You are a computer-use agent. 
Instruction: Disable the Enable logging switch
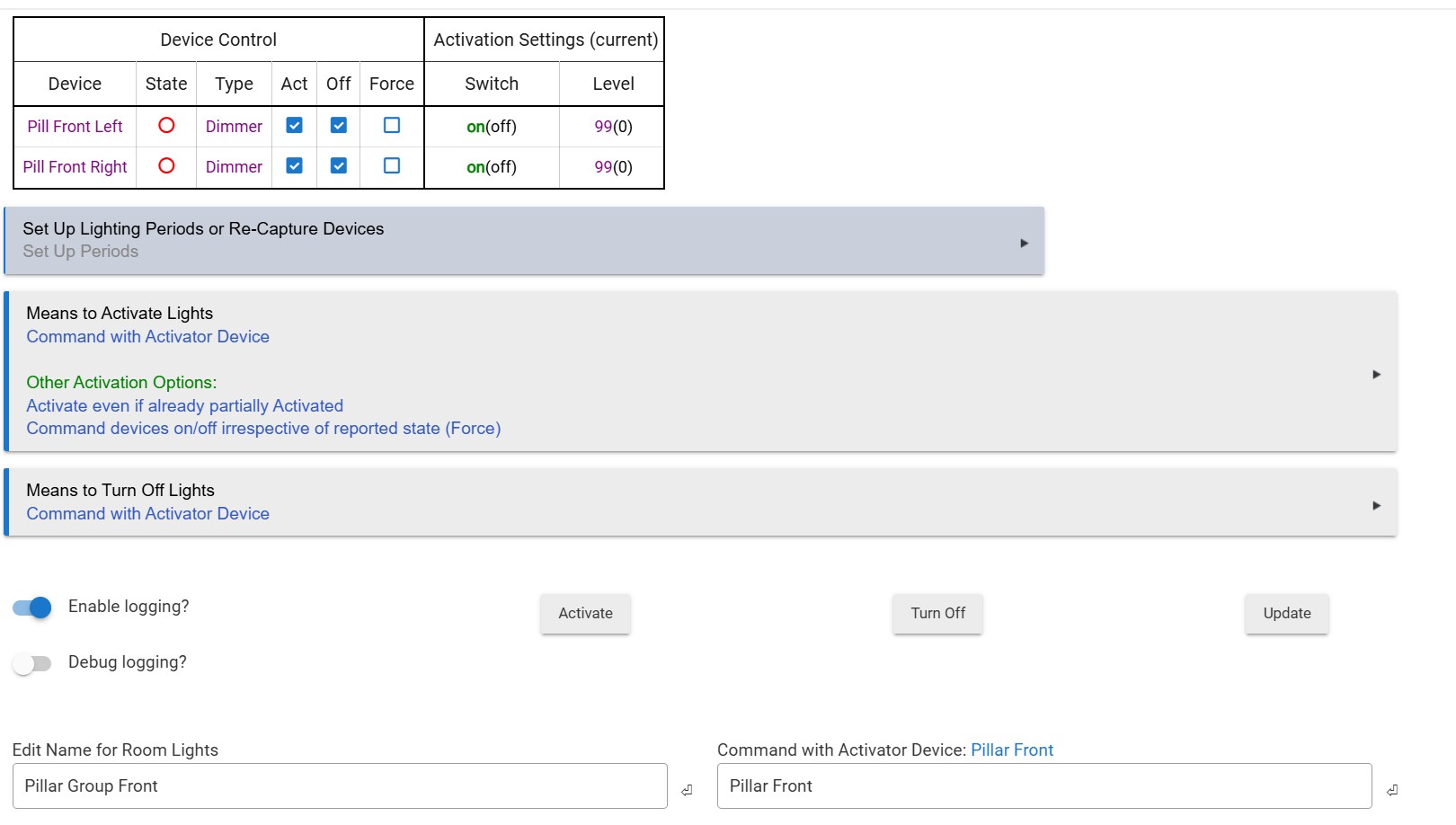32,608
